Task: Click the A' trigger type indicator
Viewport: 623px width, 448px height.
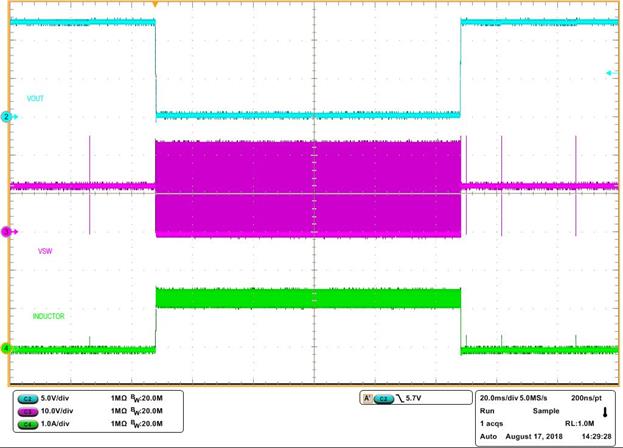Action: pos(367,398)
